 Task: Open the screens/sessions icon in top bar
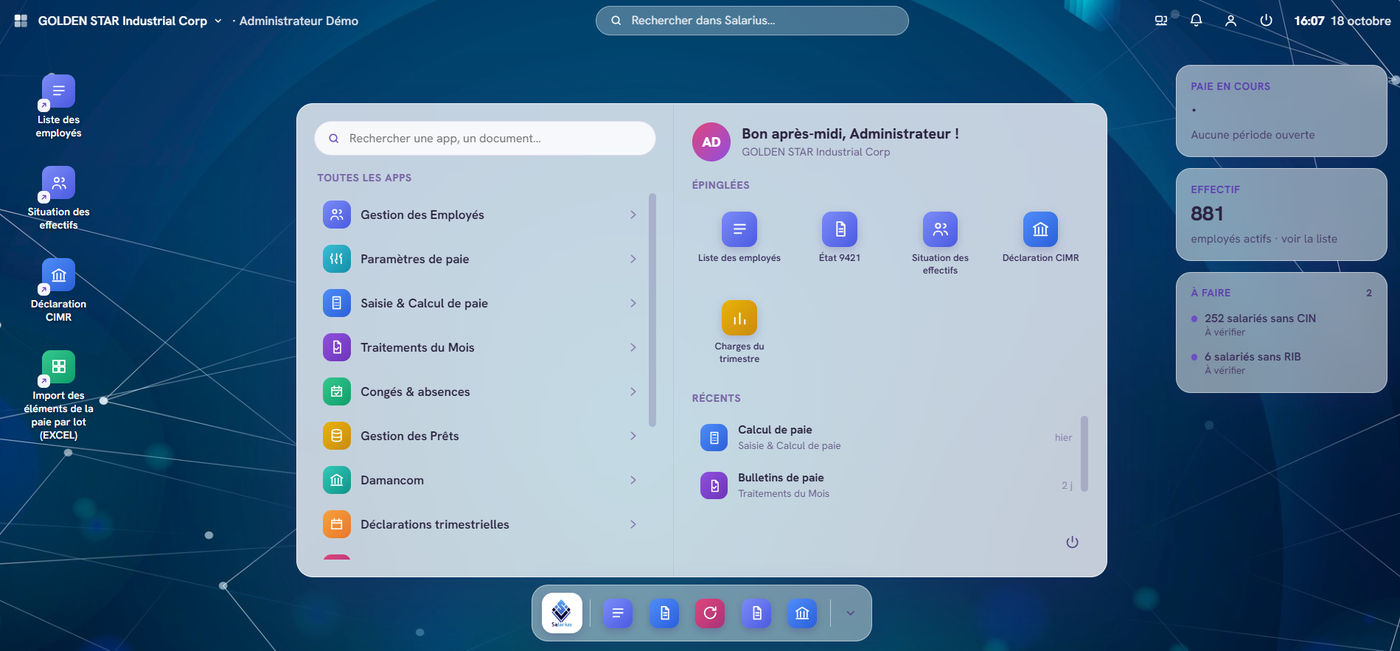(1161, 20)
